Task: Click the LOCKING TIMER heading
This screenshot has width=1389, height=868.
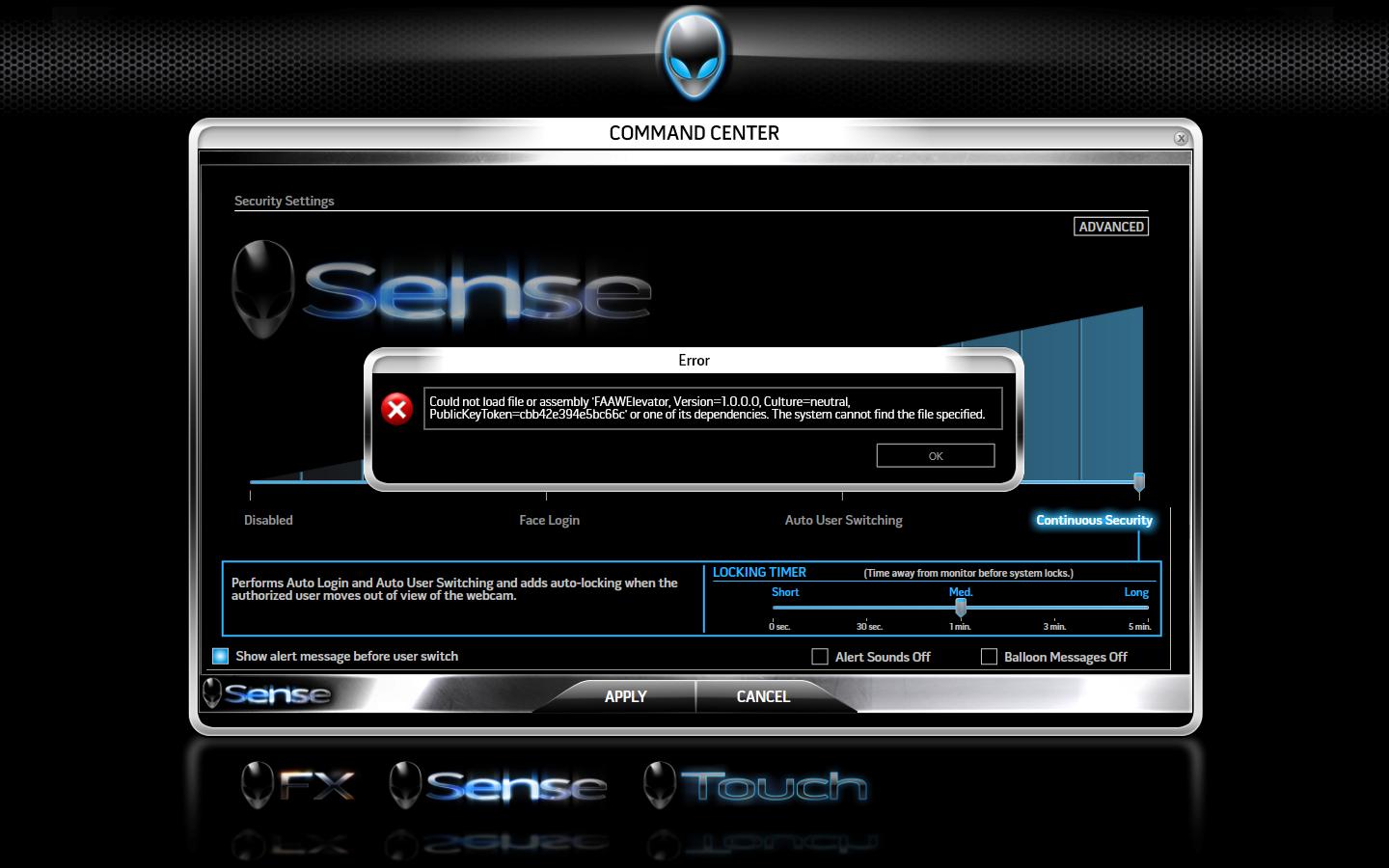Action: click(x=759, y=572)
